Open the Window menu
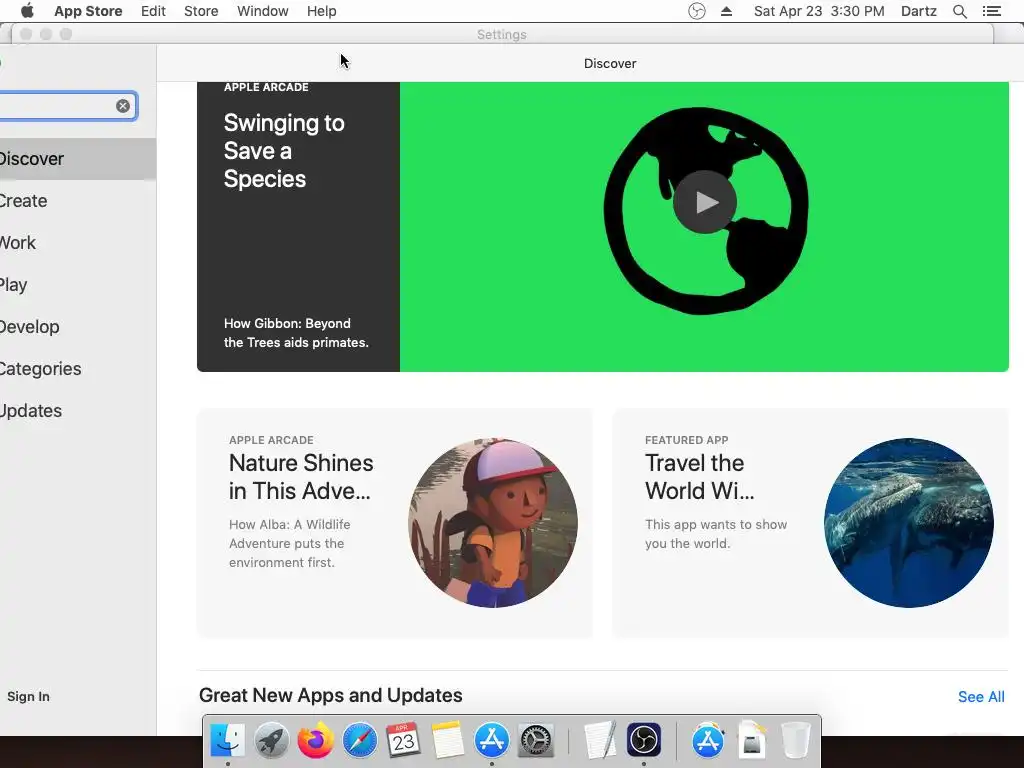Image resolution: width=1024 pixels, height=768 pixels. pos(263,11)
